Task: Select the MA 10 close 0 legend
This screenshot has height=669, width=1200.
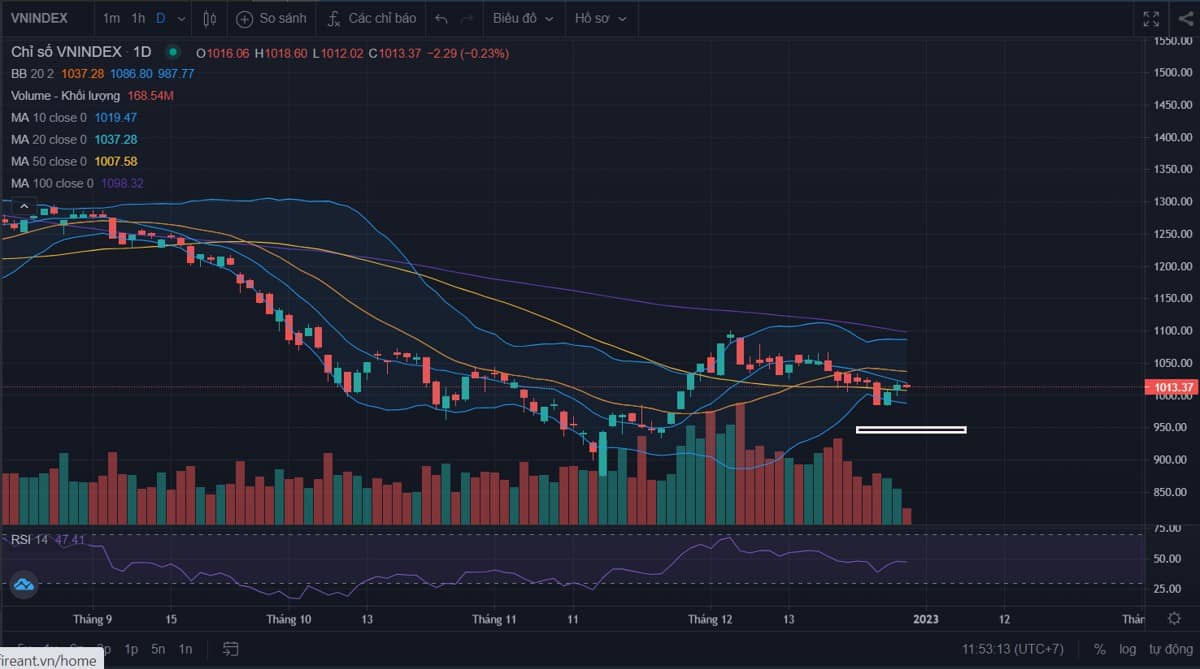Action: [x=49, y=117]
